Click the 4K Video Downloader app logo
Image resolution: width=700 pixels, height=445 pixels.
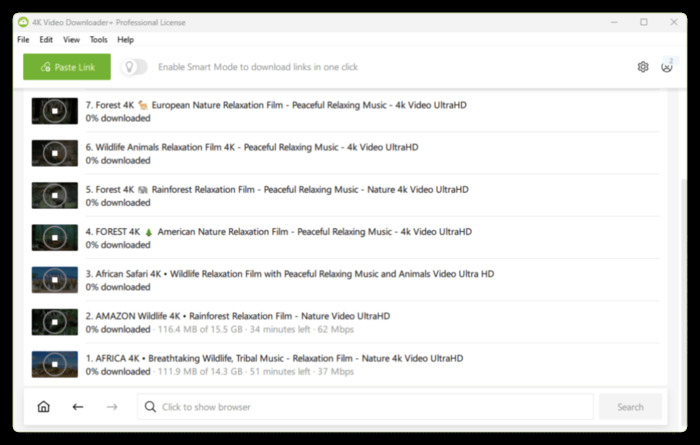23,22
